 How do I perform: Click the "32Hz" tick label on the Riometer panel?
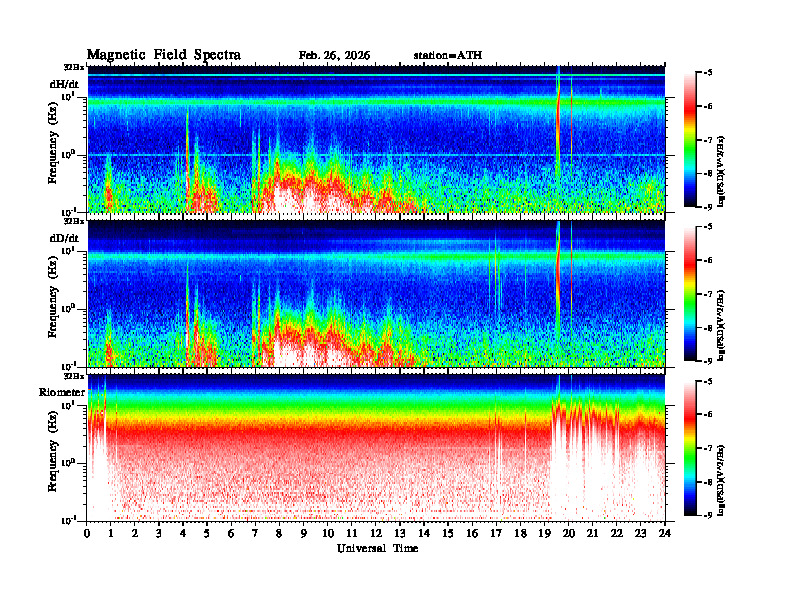[74, 376]
